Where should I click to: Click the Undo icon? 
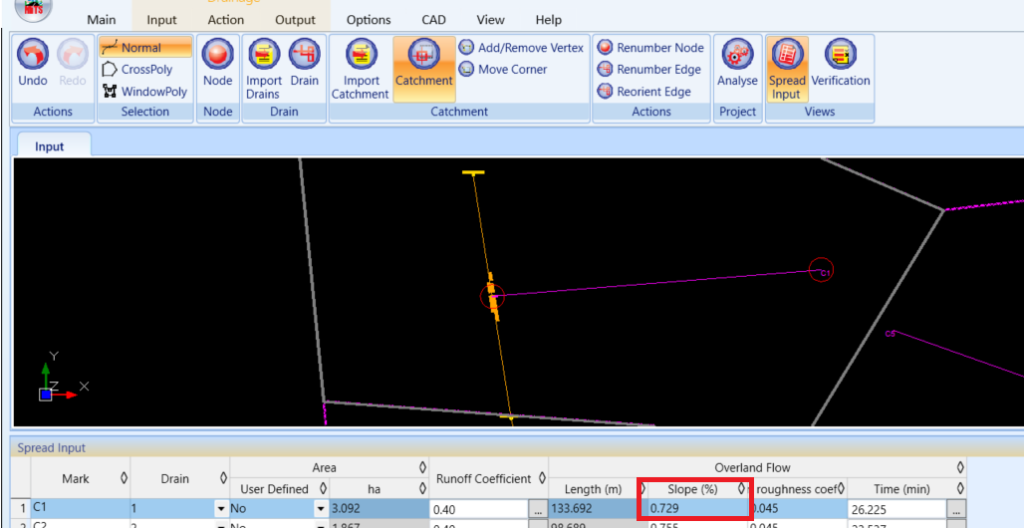[x=33, y=54]
